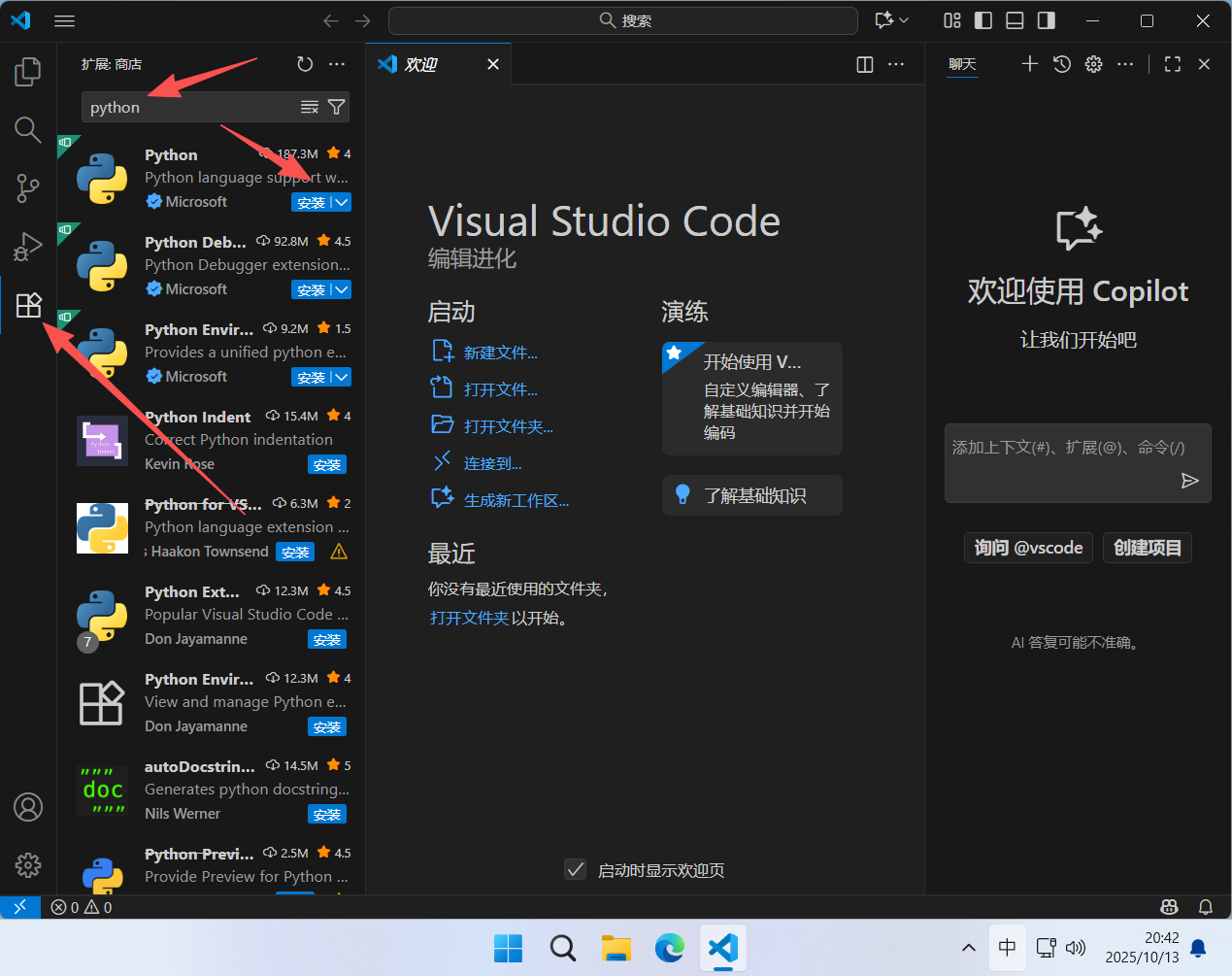This screenshot has height=976, width=1232.
Task: Open the Search view in the activity bar
Action: (x=28, y=129)
